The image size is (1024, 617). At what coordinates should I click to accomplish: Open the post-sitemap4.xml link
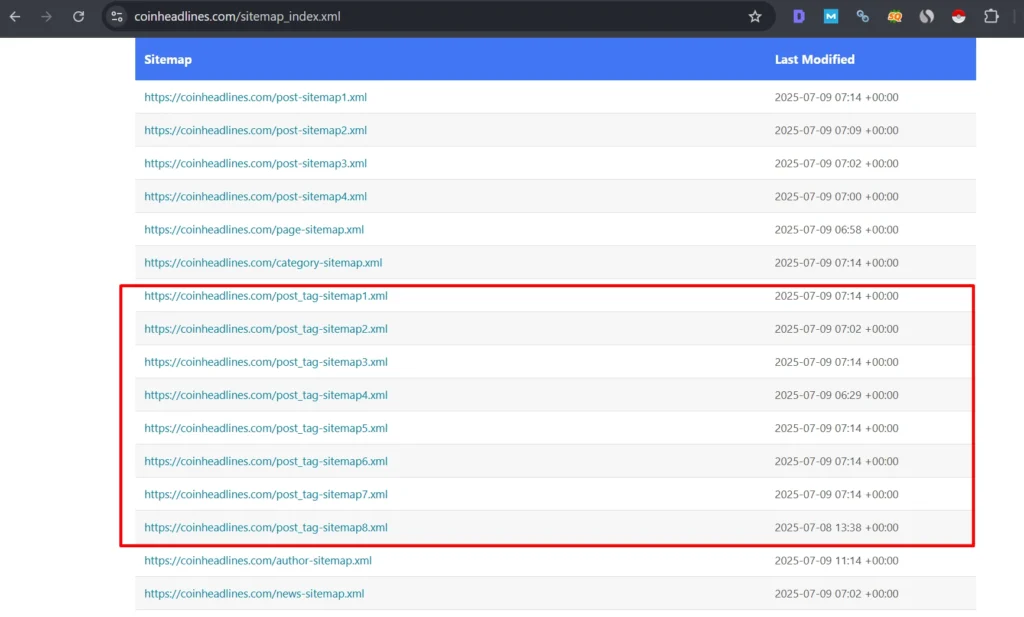pyautogui.click(x=255, y=197)
